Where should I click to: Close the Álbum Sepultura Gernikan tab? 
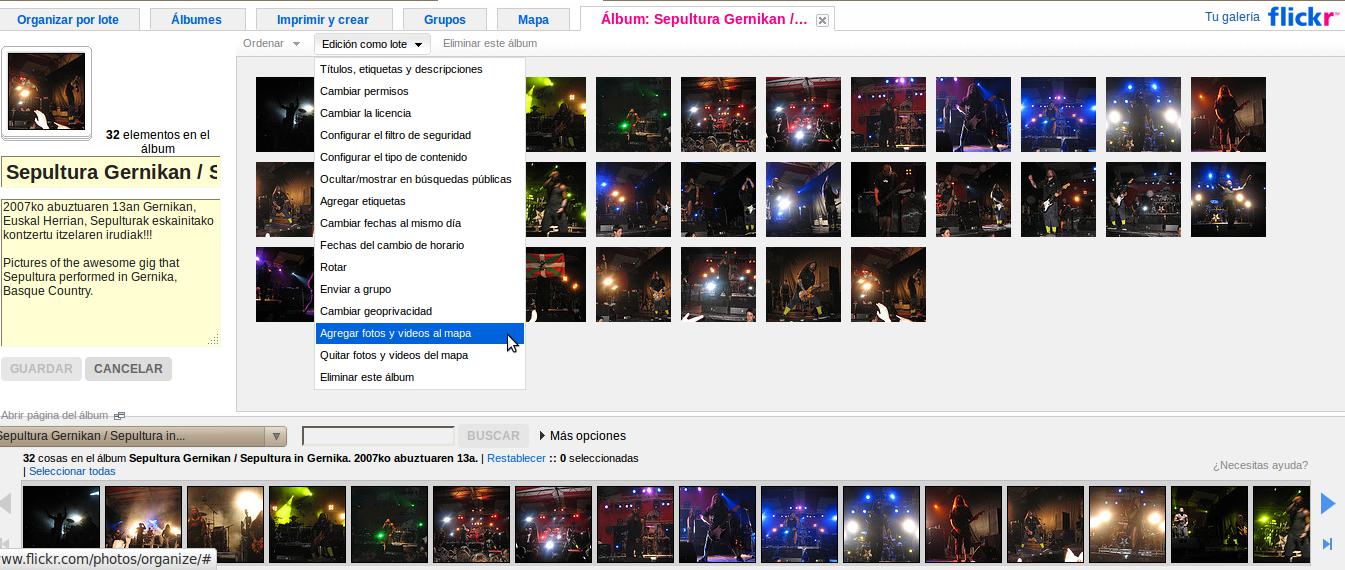pyautogui.click(x=822, y=20)
